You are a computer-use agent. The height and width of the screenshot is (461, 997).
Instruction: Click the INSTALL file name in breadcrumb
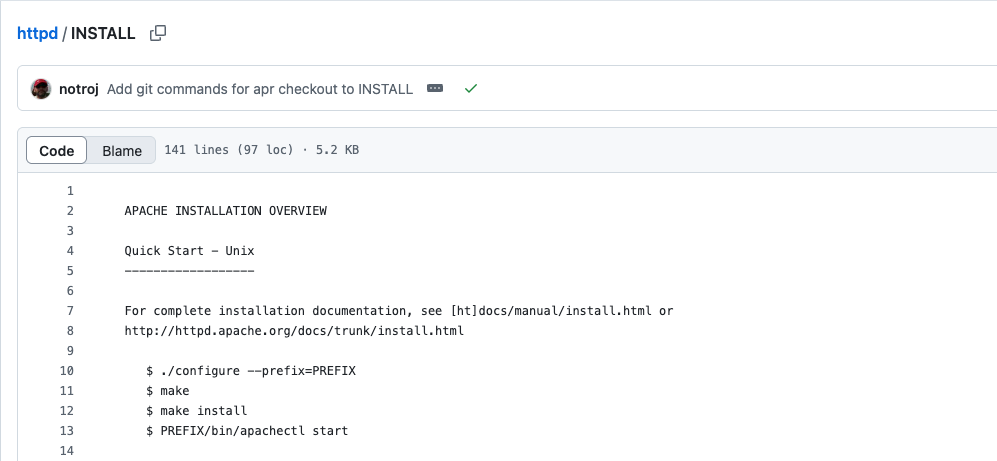[103, 33]
